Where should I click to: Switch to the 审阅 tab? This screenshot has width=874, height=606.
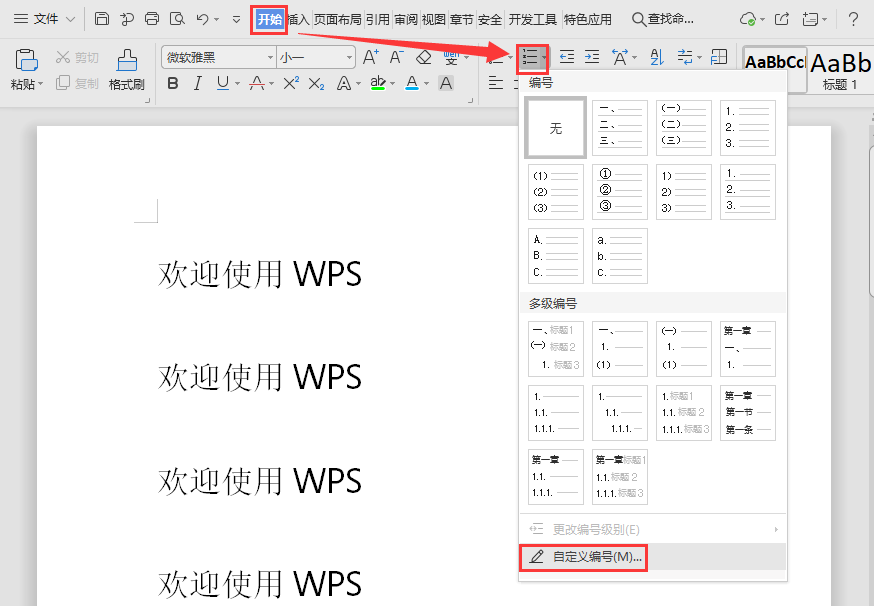(406, 20)
